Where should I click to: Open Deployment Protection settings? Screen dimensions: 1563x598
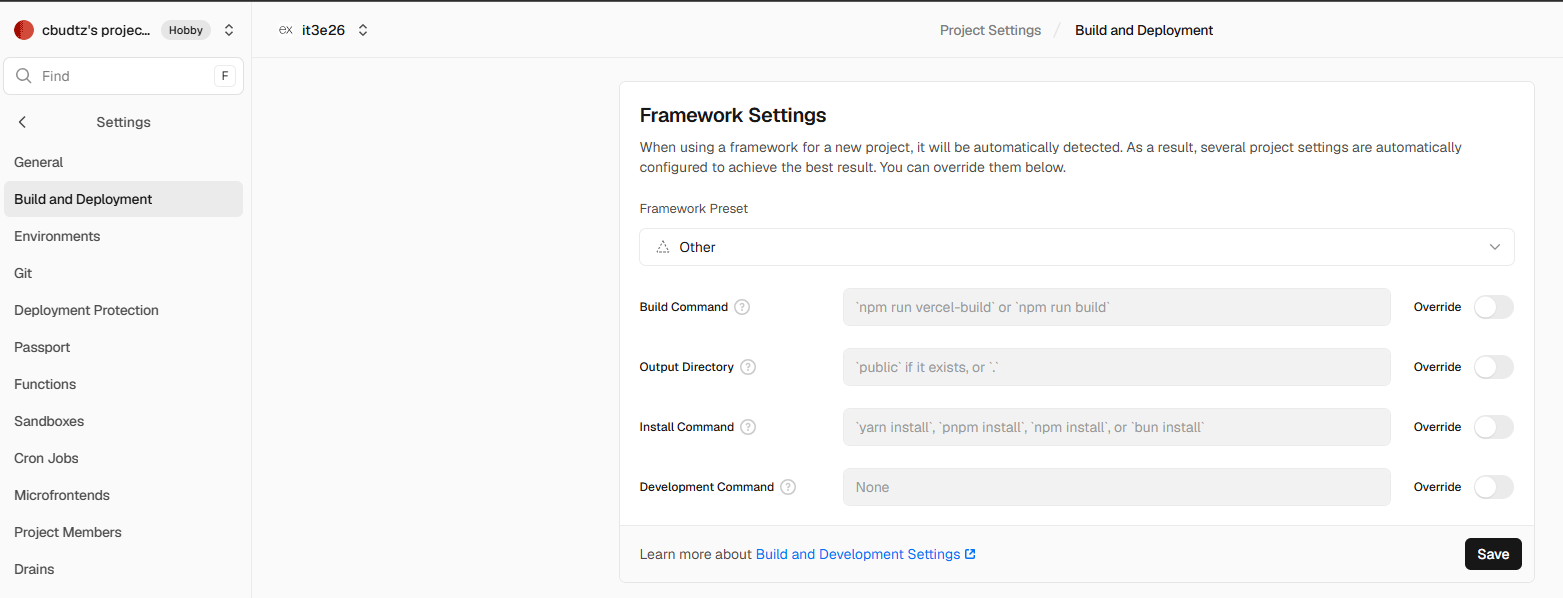coord(124,310)
